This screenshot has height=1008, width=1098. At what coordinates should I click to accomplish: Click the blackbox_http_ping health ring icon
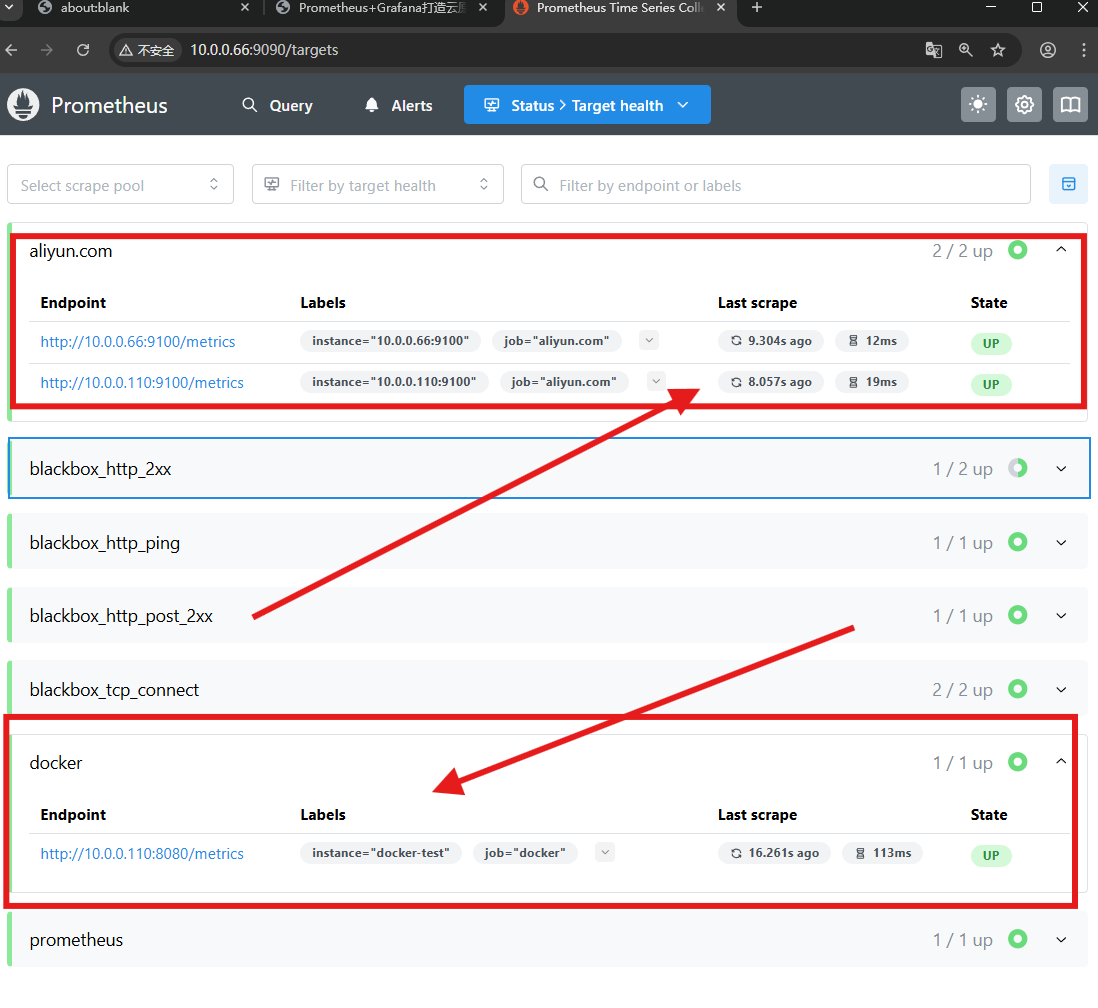click(1017, 542)
